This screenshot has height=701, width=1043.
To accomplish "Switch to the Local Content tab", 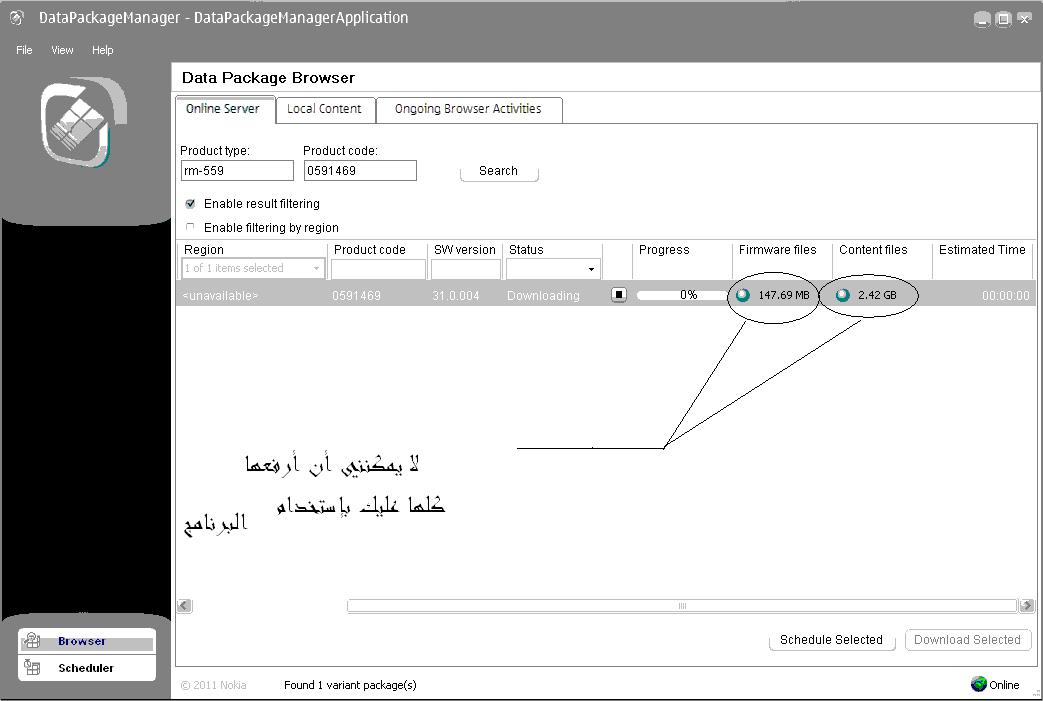I will (x=325, y=109).
